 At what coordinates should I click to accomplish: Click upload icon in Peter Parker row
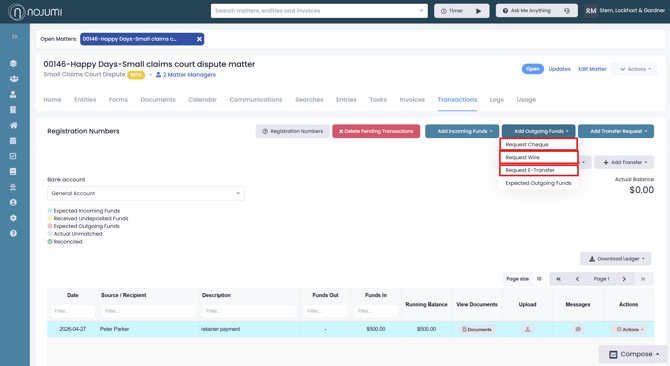pos(527,329)
